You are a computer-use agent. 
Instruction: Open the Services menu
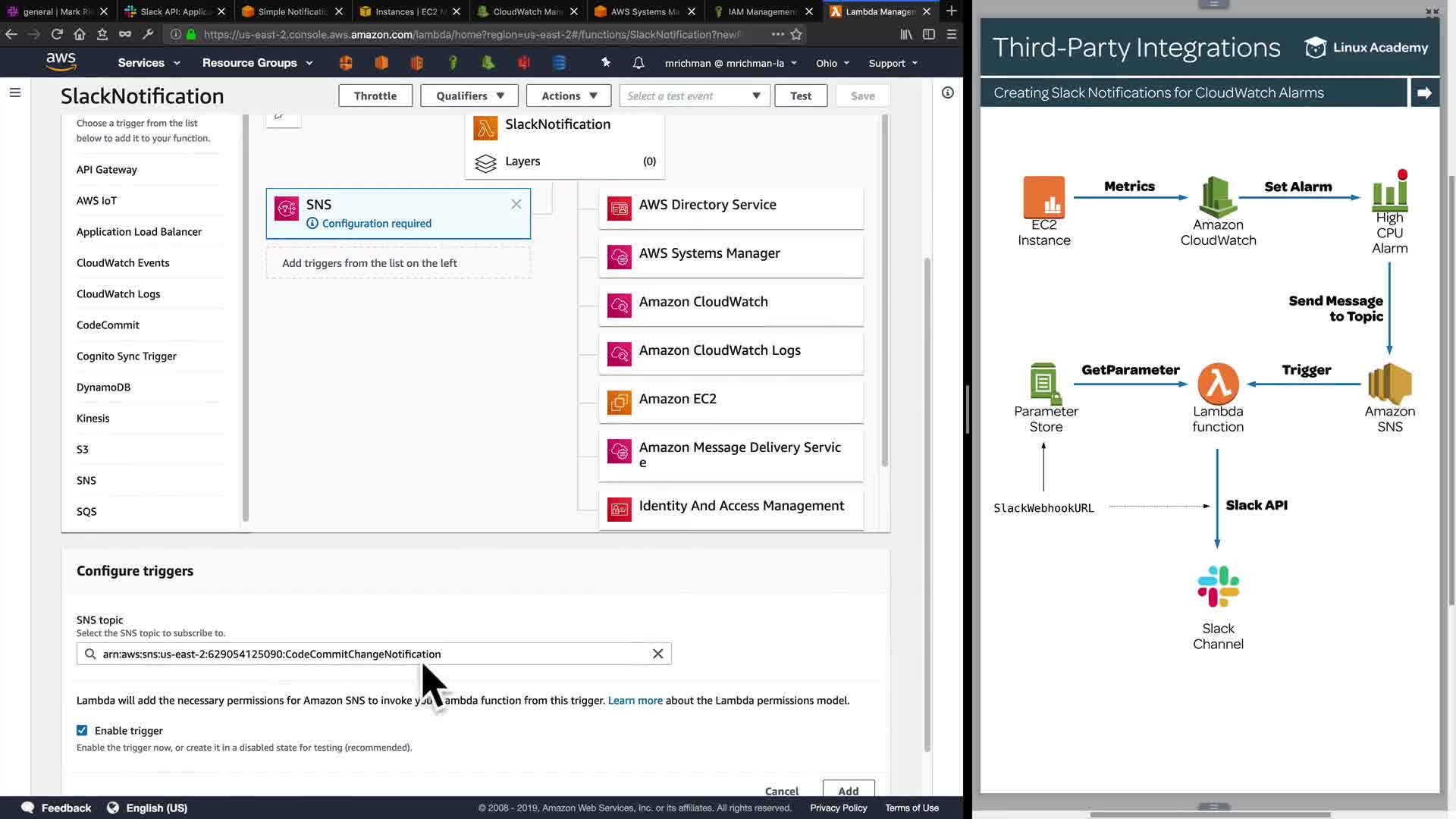click(x=149, y=63)
